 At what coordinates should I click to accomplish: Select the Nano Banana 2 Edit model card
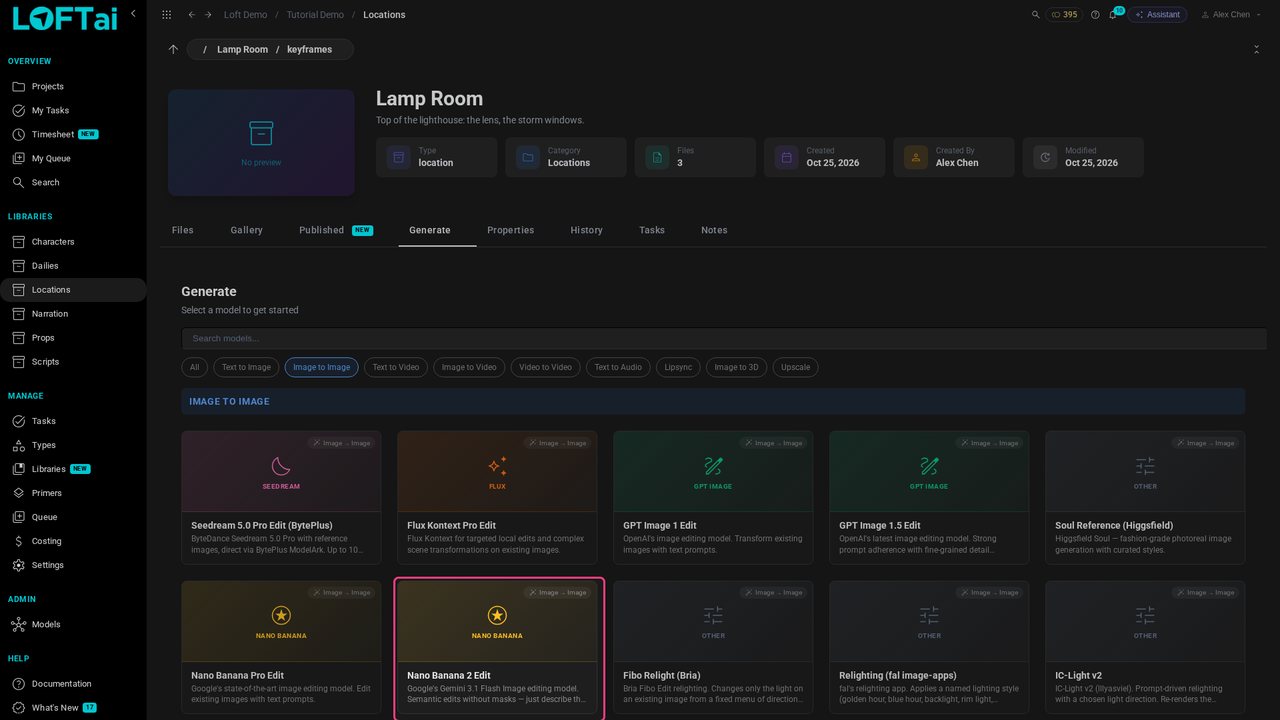tap(497, 648)
